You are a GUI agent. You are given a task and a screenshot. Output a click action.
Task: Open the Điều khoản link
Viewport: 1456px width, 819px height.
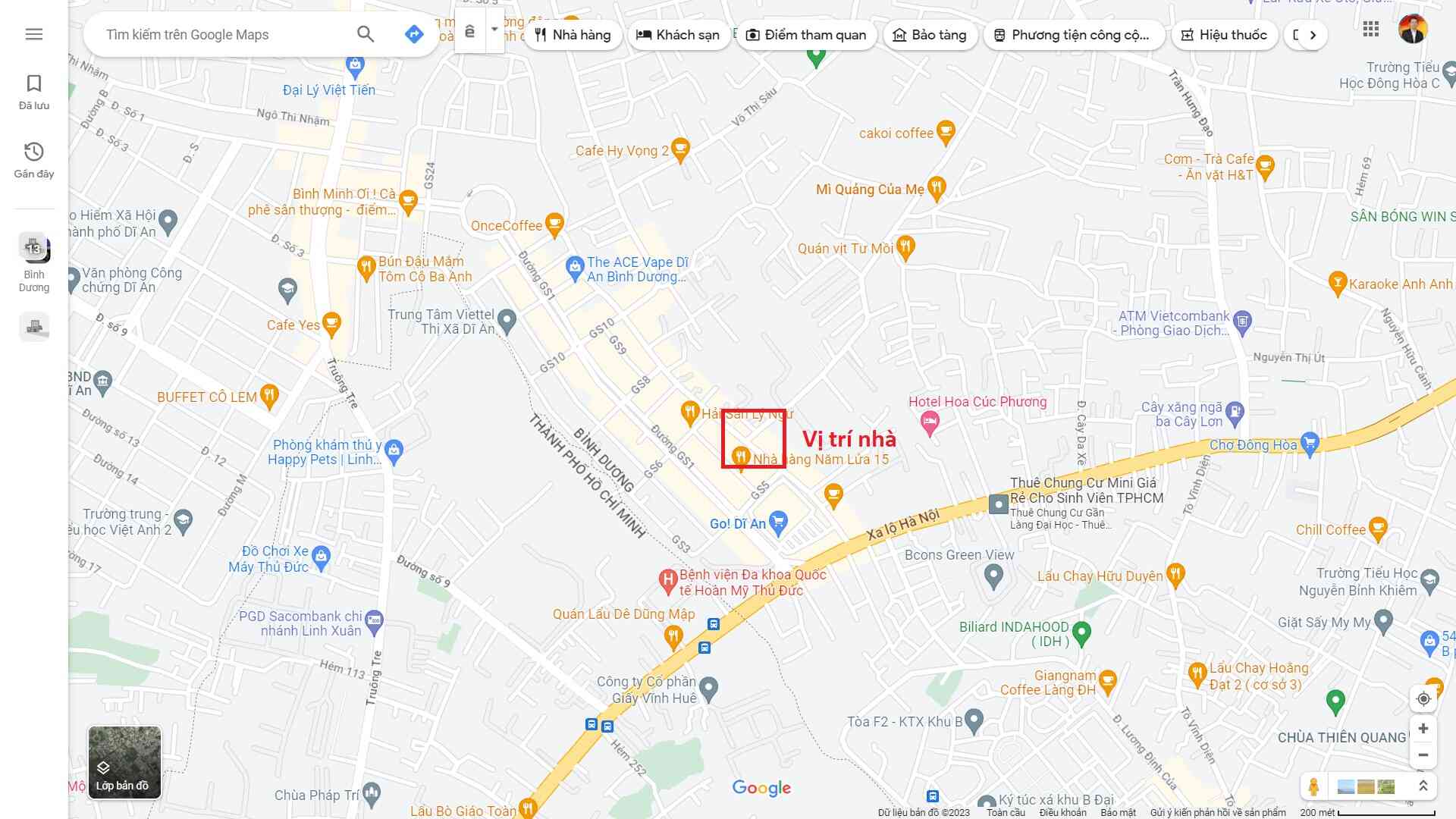coord(1063,812)
